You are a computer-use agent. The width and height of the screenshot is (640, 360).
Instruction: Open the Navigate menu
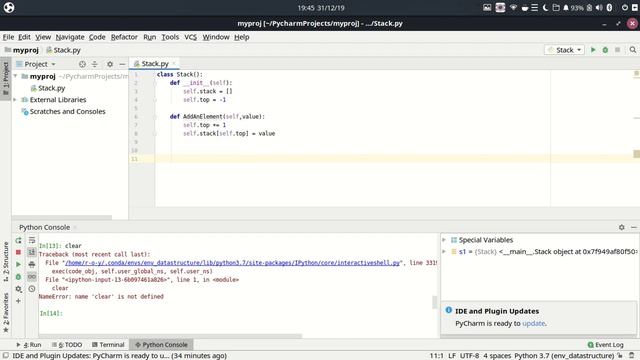click(x=70, y=37)
